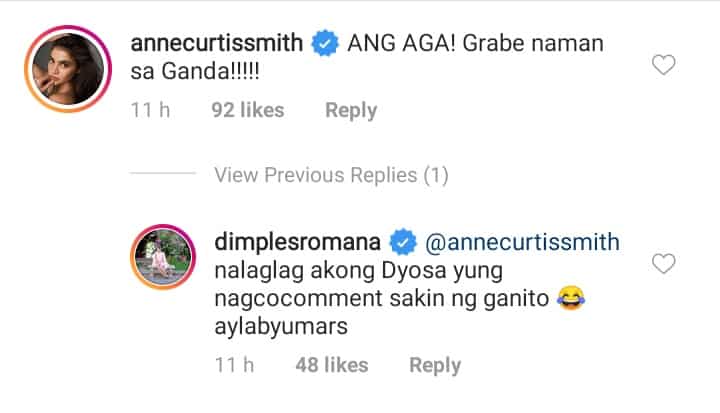Image resolution: width=720 pixels, height=413 pixels.
Task: Click the 11 h timestamp under dimplesromana's reply
Action: [234, 365]
